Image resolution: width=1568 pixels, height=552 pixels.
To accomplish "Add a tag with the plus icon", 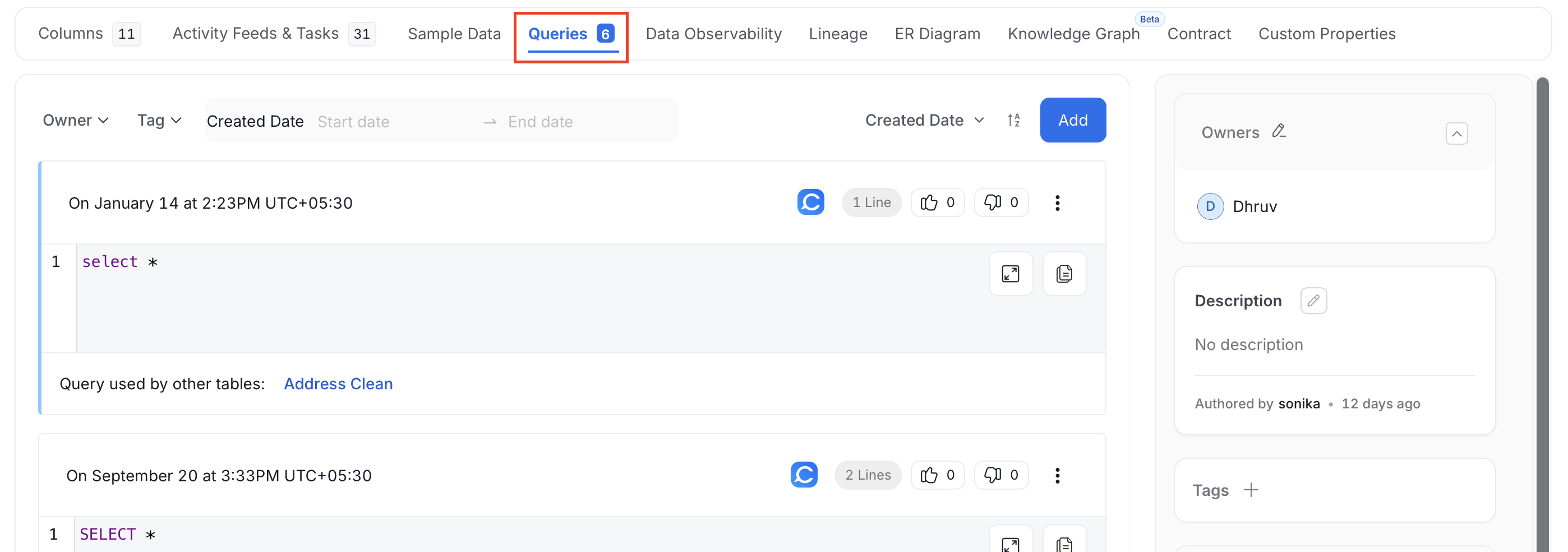I will [1251, 489].
